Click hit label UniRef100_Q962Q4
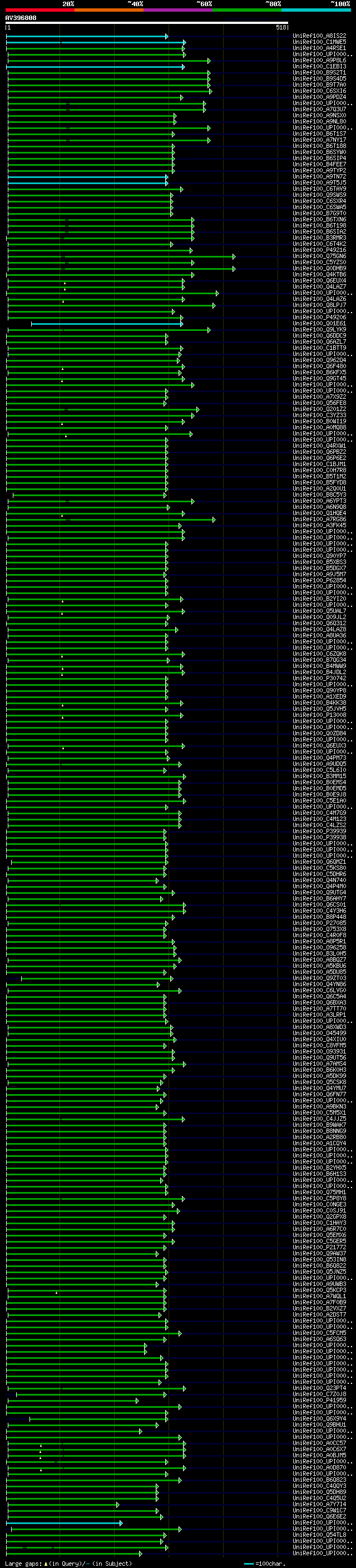356x1568 pixels. click(x=319, y=360)
